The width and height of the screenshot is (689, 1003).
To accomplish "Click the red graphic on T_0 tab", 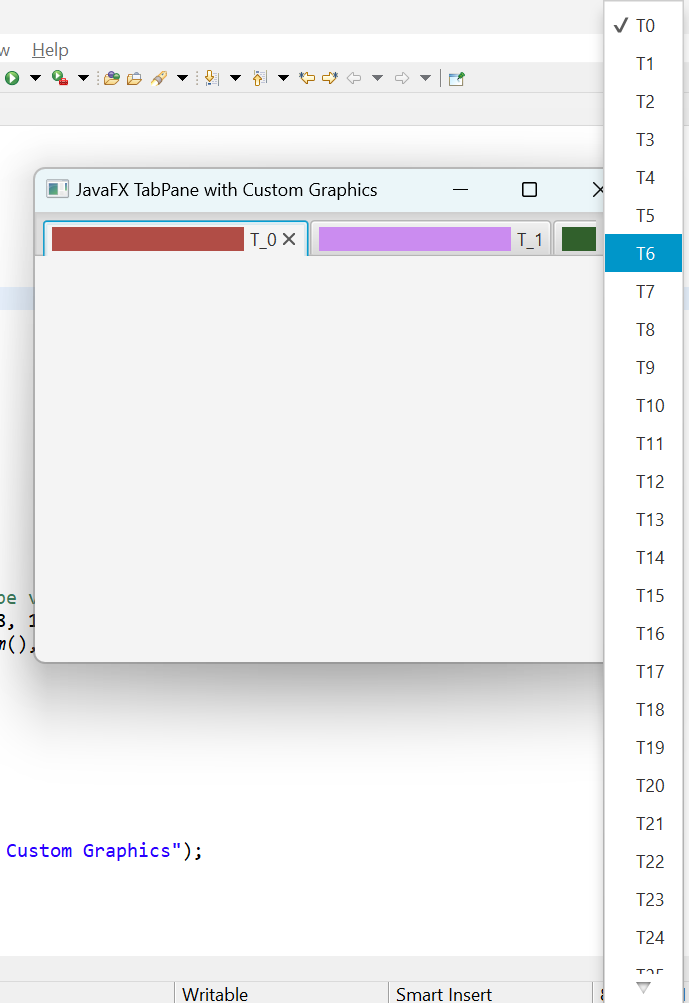I will [147, 239].
